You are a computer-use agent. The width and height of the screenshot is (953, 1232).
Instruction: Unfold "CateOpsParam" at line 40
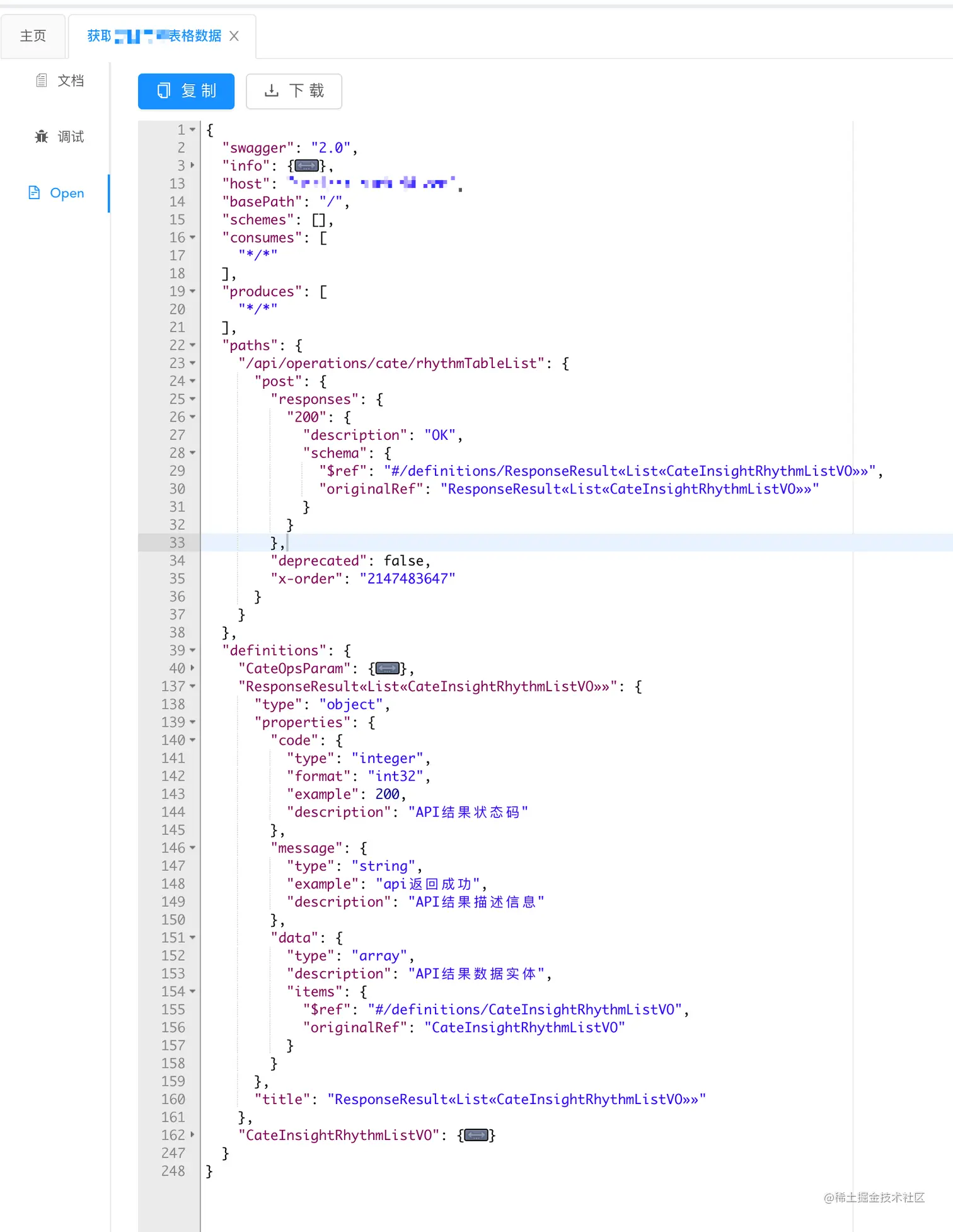point(192,669)
